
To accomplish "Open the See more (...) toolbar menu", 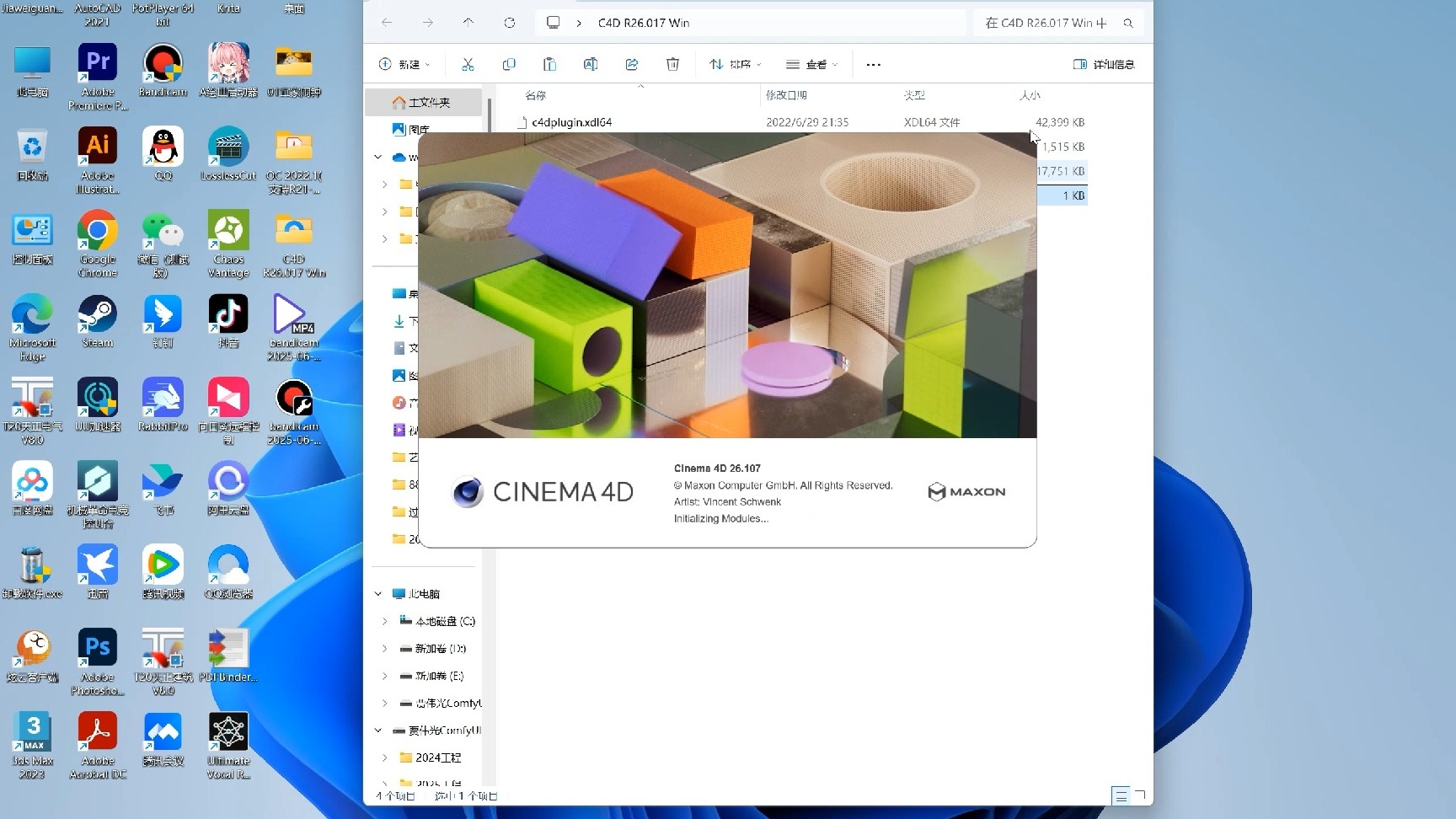I will pyautogui.click(x=873, y=64).
